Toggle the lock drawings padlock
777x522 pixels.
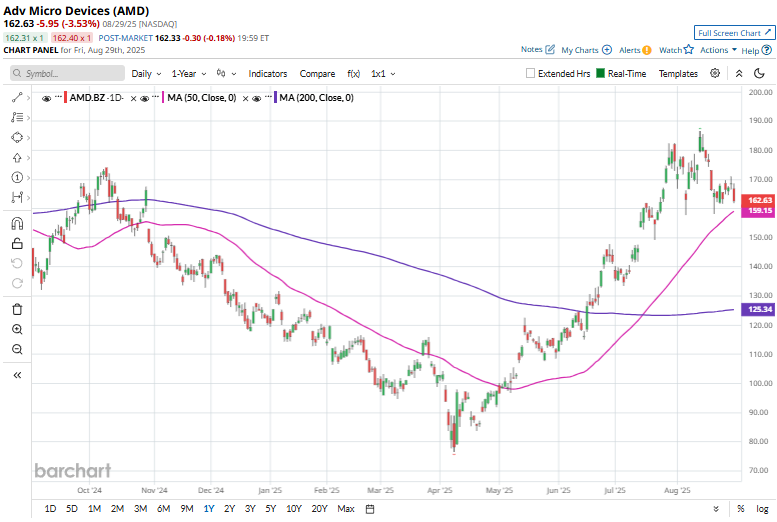click(x=17, y=243)
